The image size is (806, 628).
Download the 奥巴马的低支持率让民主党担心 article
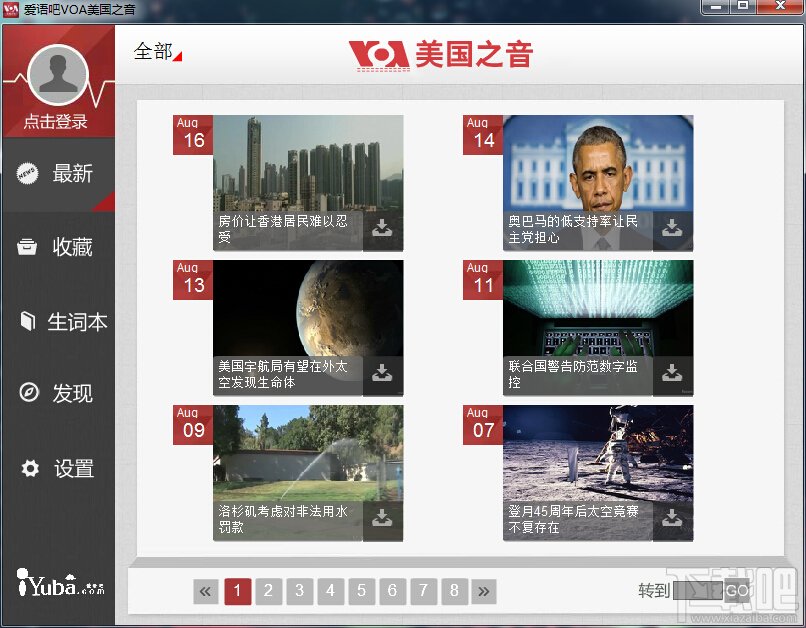[x=672, y=230]
